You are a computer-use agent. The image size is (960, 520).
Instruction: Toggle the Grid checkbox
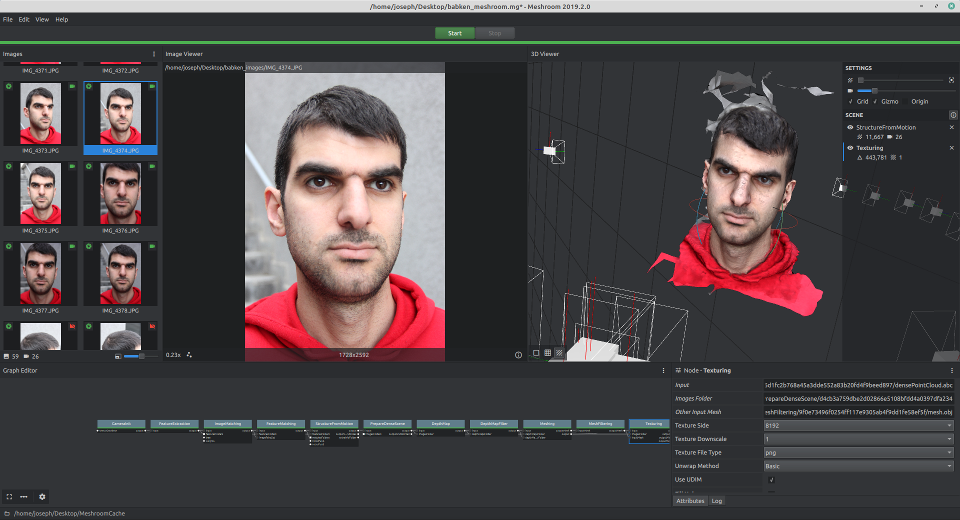point(850,102)
